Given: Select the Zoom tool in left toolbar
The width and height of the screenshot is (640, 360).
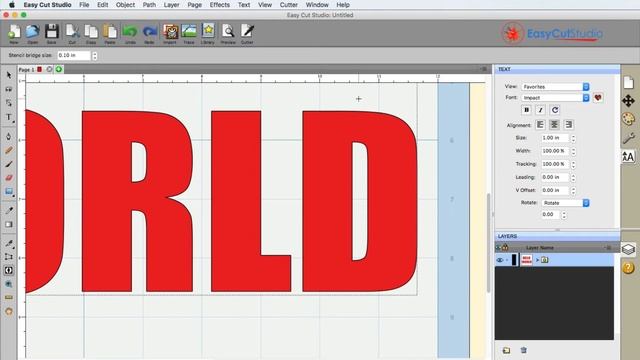Looking at the screenshot, I should tap(9, 284).
